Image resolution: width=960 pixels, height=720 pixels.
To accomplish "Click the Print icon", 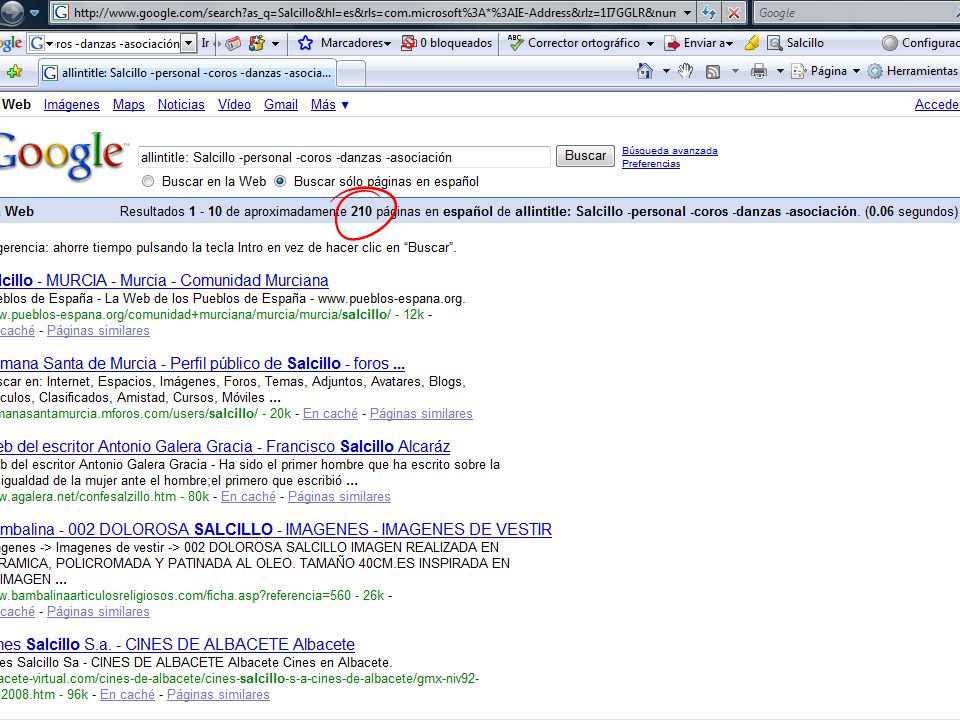I will pyautogui.click(x=759, y=71).
